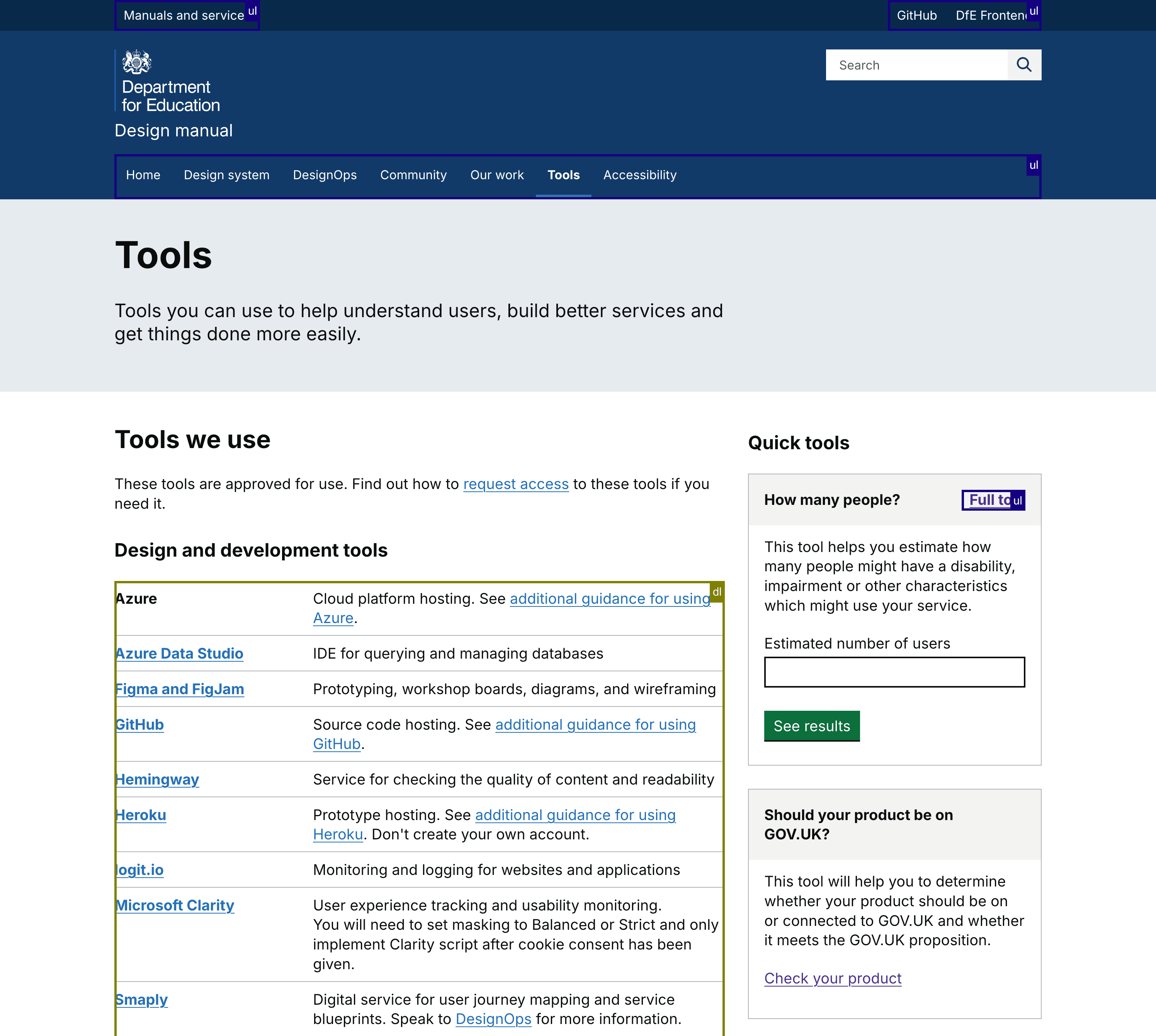Click 'IDE for querying and managing databases' text
The image size is (1156, 1036).
(x=458, y=654)
